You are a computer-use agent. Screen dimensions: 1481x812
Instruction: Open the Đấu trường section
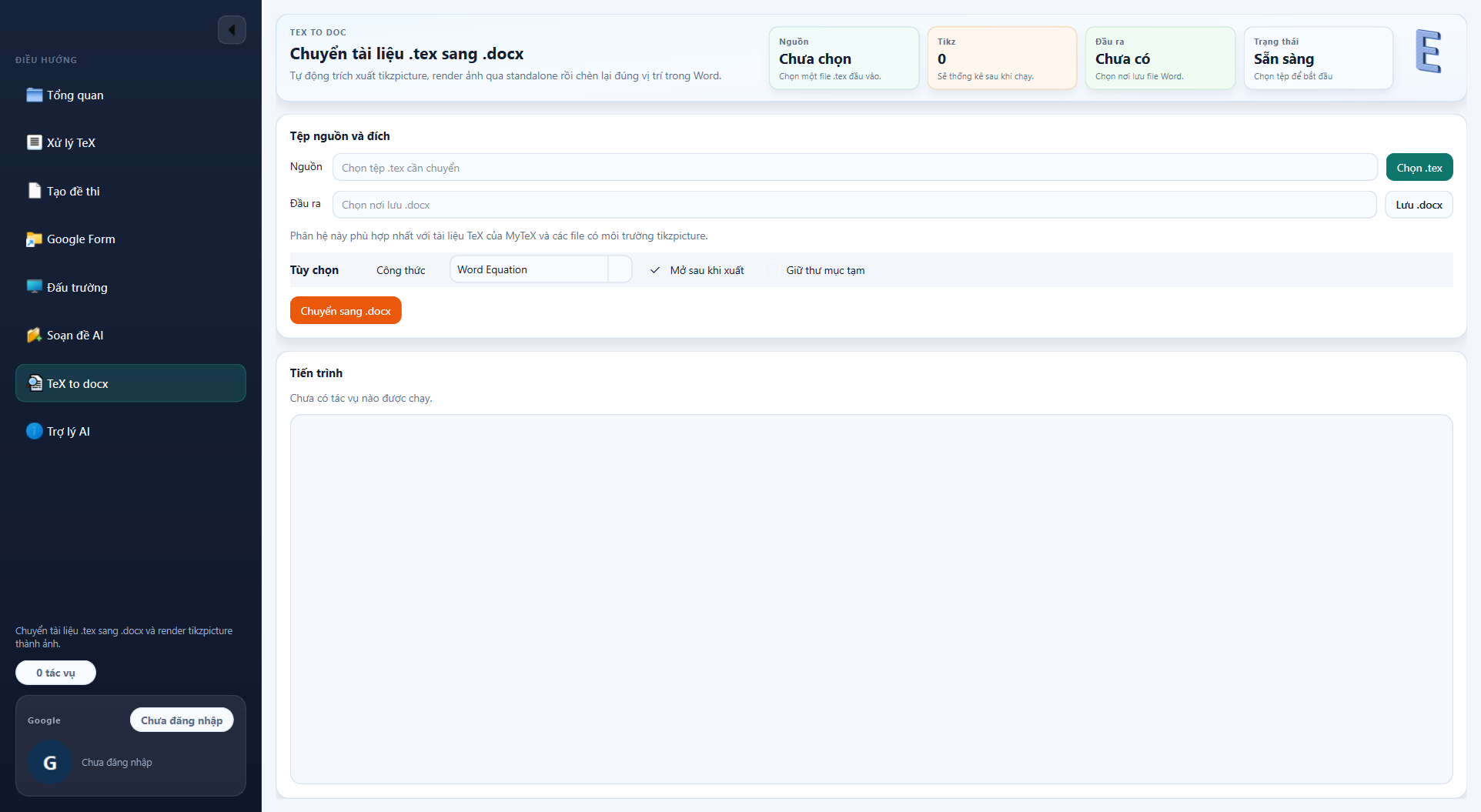pos(131,287)
